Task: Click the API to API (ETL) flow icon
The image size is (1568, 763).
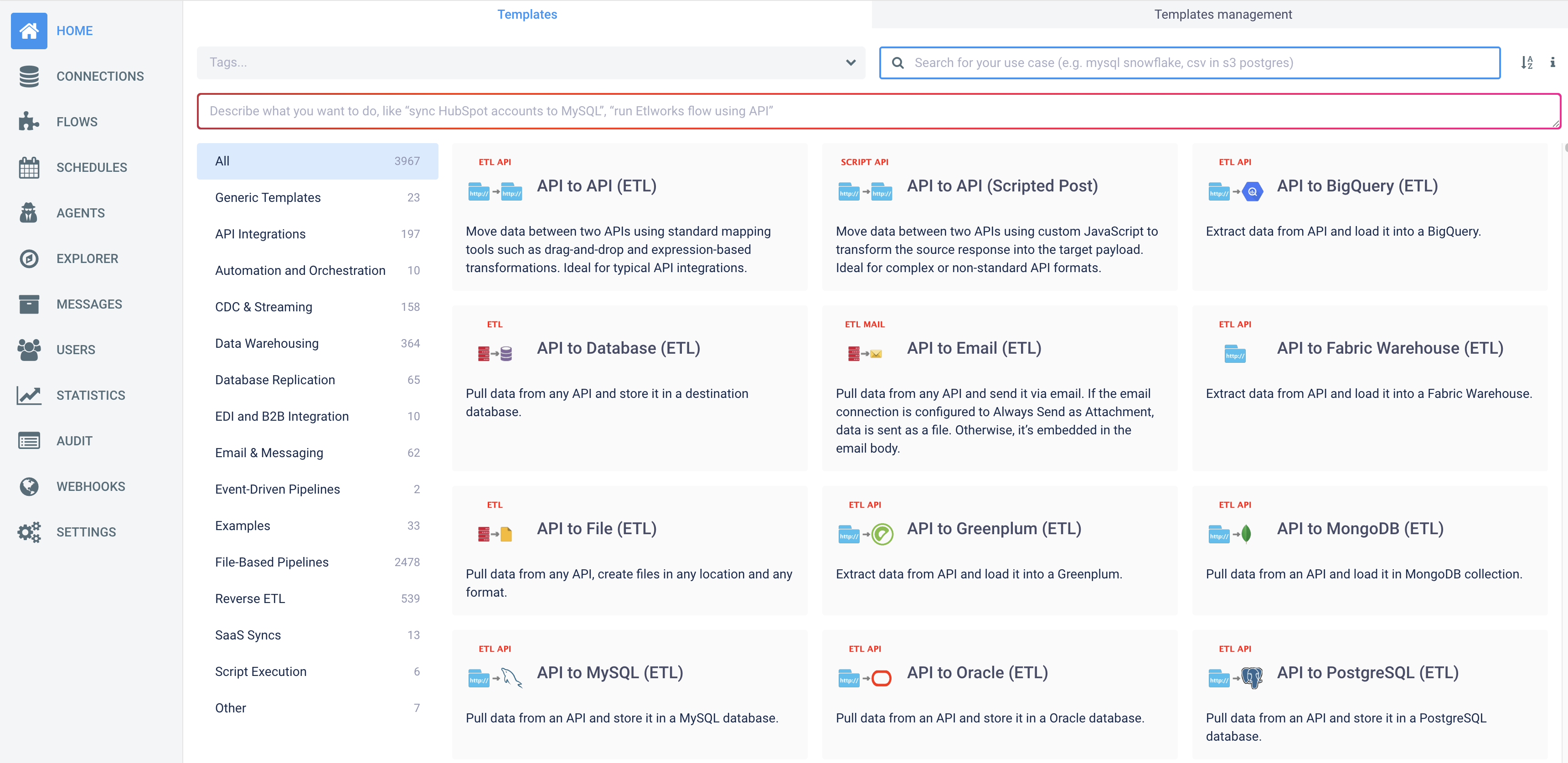Action: (495, 192)
